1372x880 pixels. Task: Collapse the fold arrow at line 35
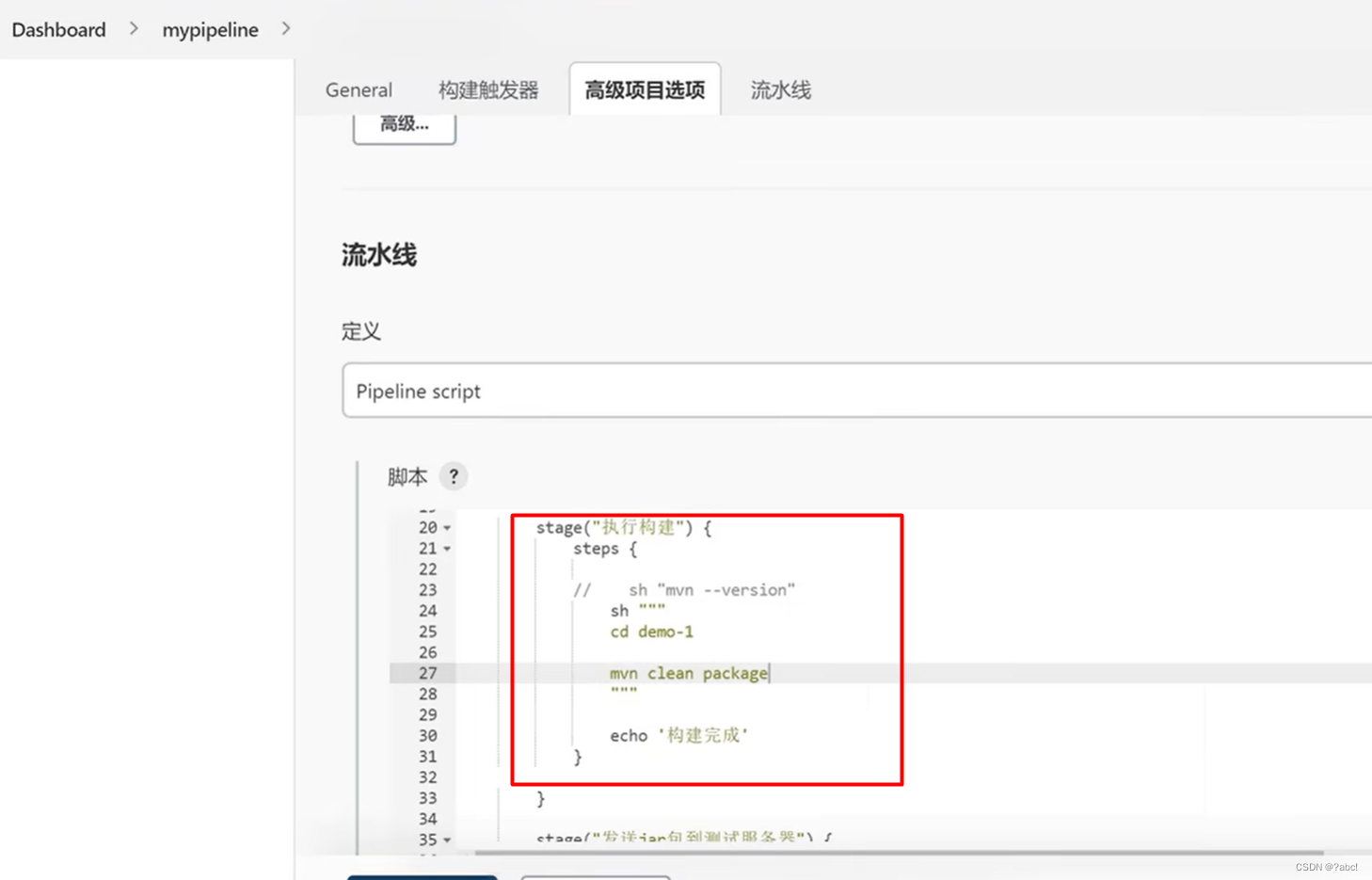[447, 840]
